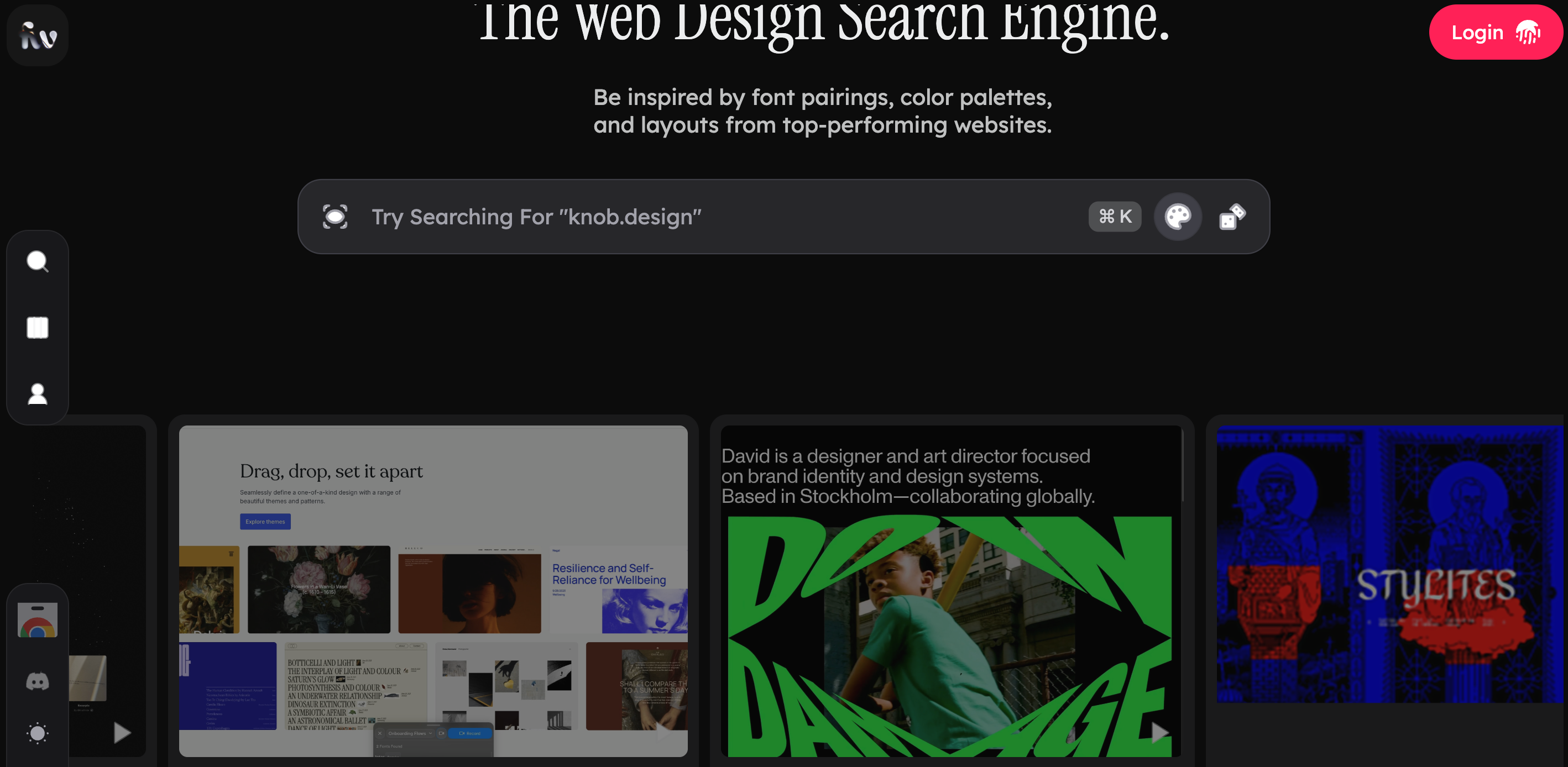Toggle light mode with the sun icon
Screen dimensions: 1568x767
[x=38, y=733]
